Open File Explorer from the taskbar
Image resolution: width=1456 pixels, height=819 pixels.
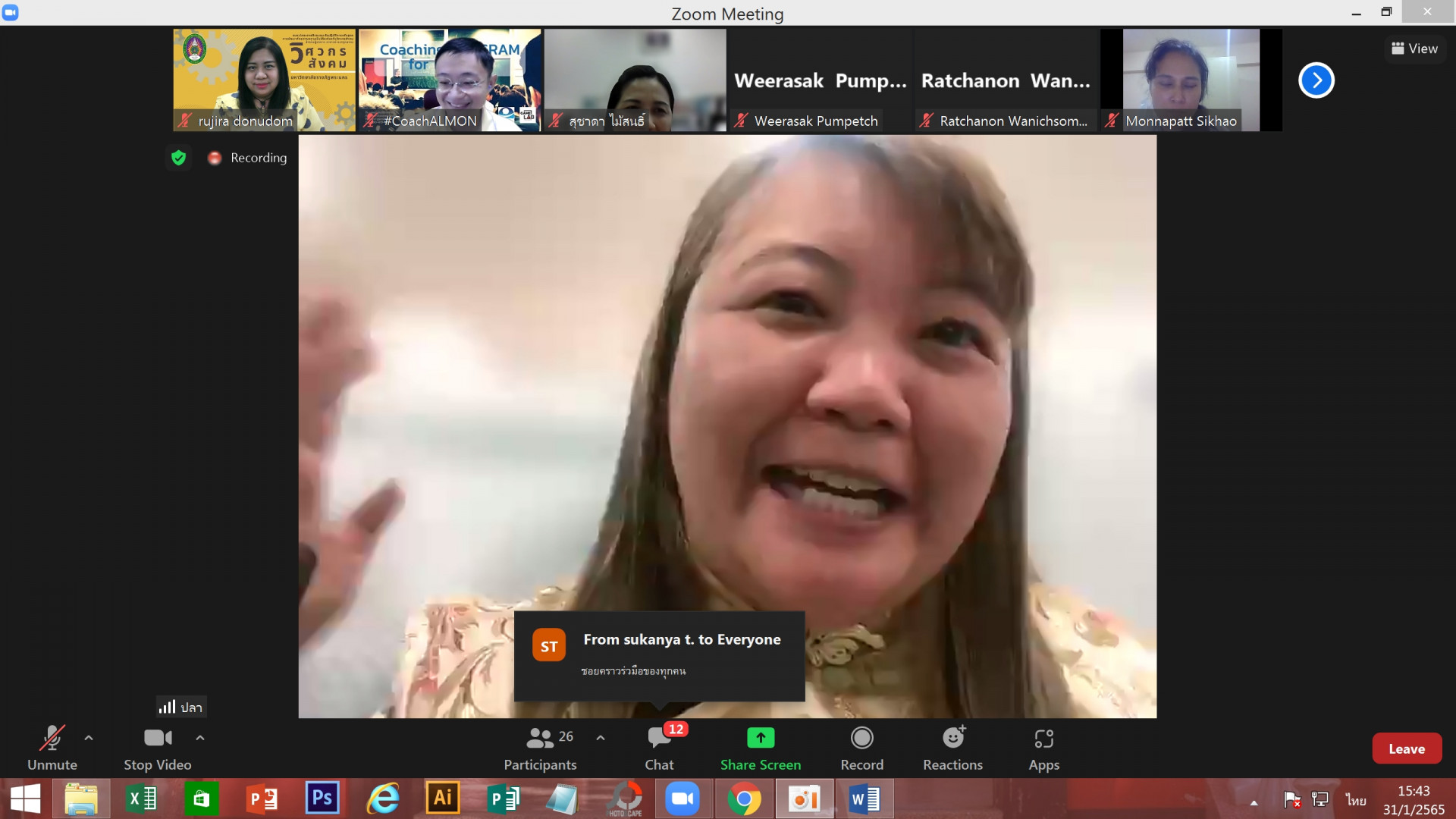[81, 799]
